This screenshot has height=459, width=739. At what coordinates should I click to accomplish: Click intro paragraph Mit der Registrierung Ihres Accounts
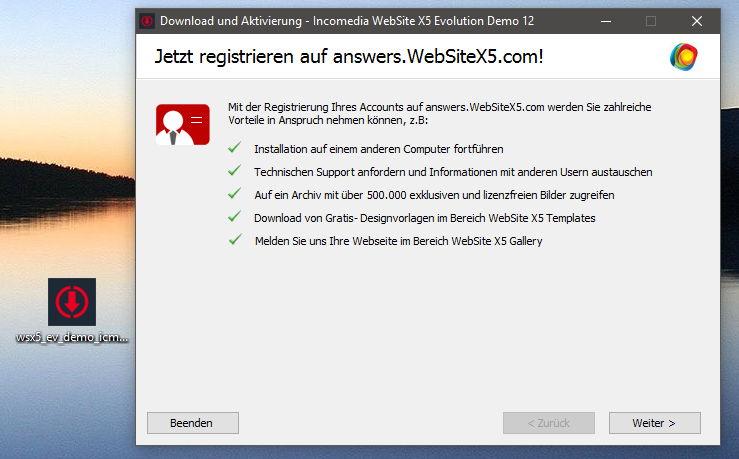440,114
